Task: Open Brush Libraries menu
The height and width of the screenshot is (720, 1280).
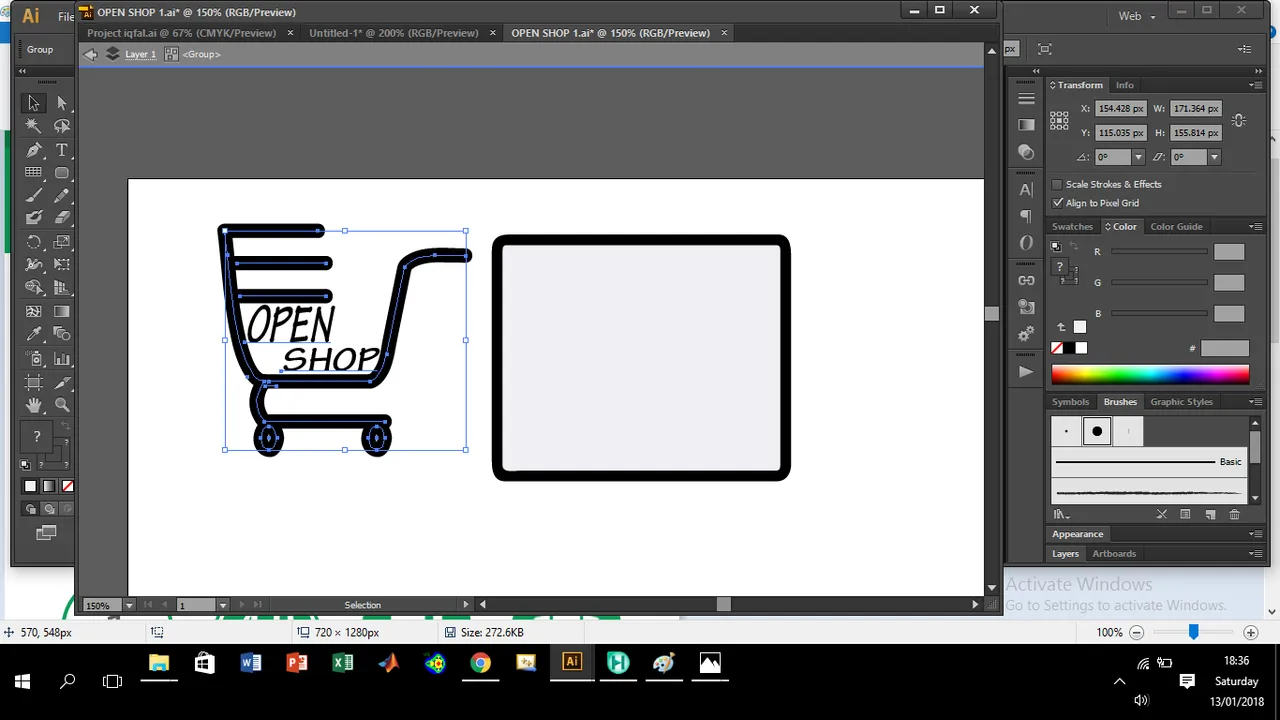Action: (x=1061, y=515)
